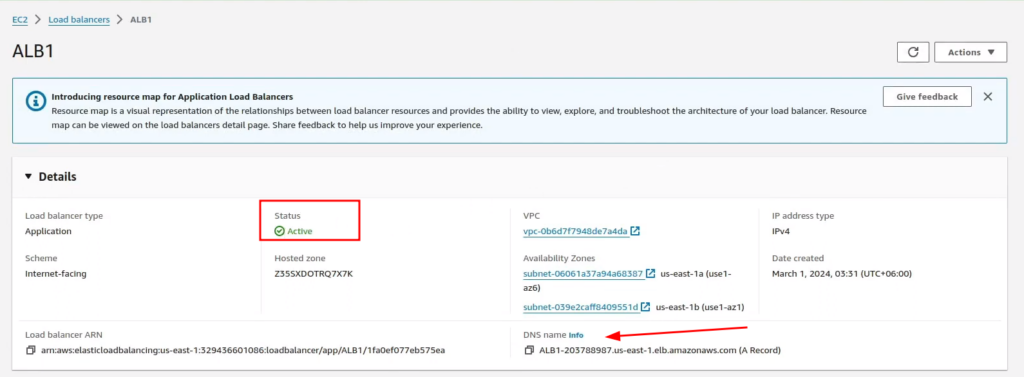
Task: Open subnet-039e2caff8409551d link
Action: click(x=581, y=306)
